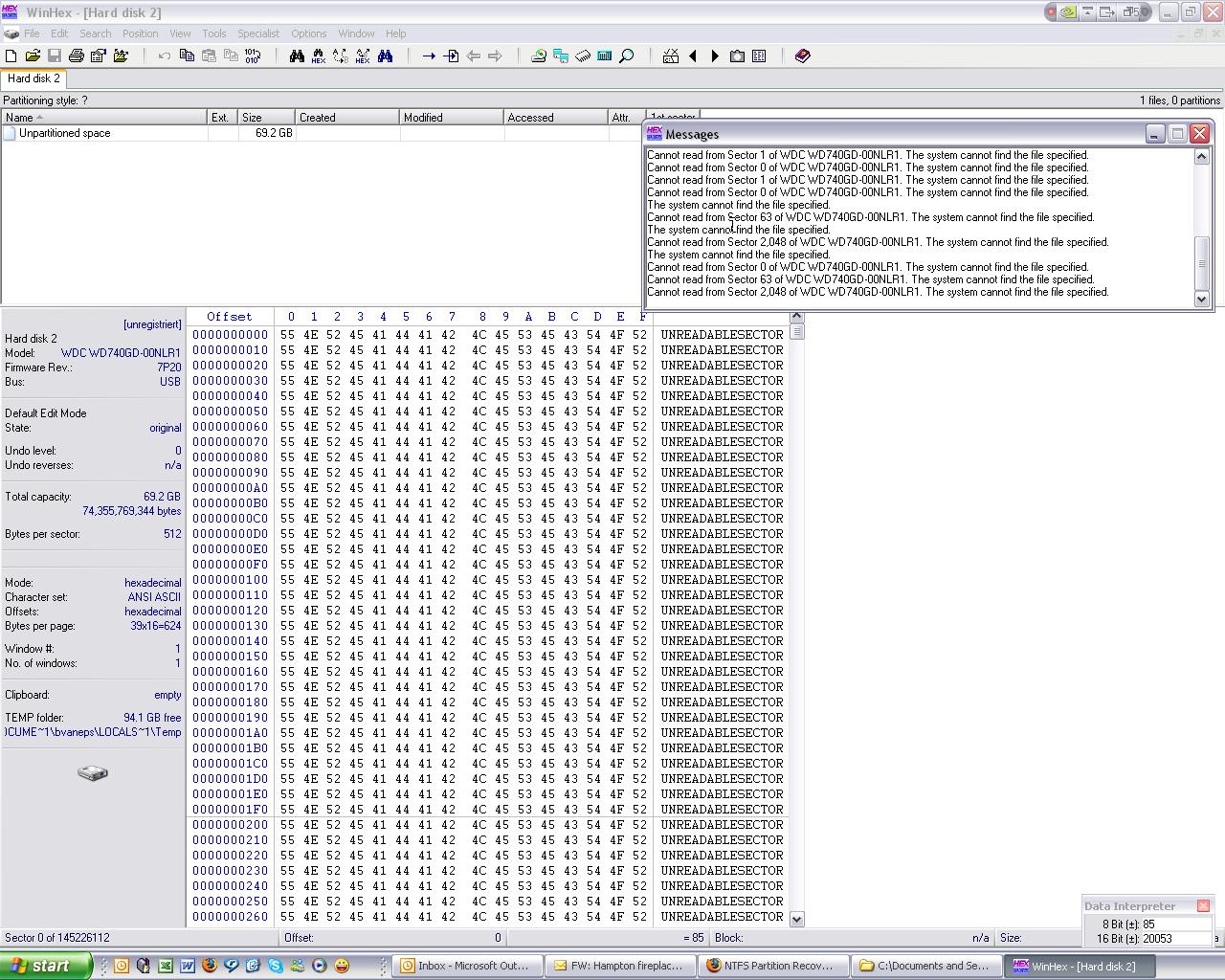Click the Calculator icon in toolbar
The width and height of the screenshot is (1225, 980).
click(605, 56)
